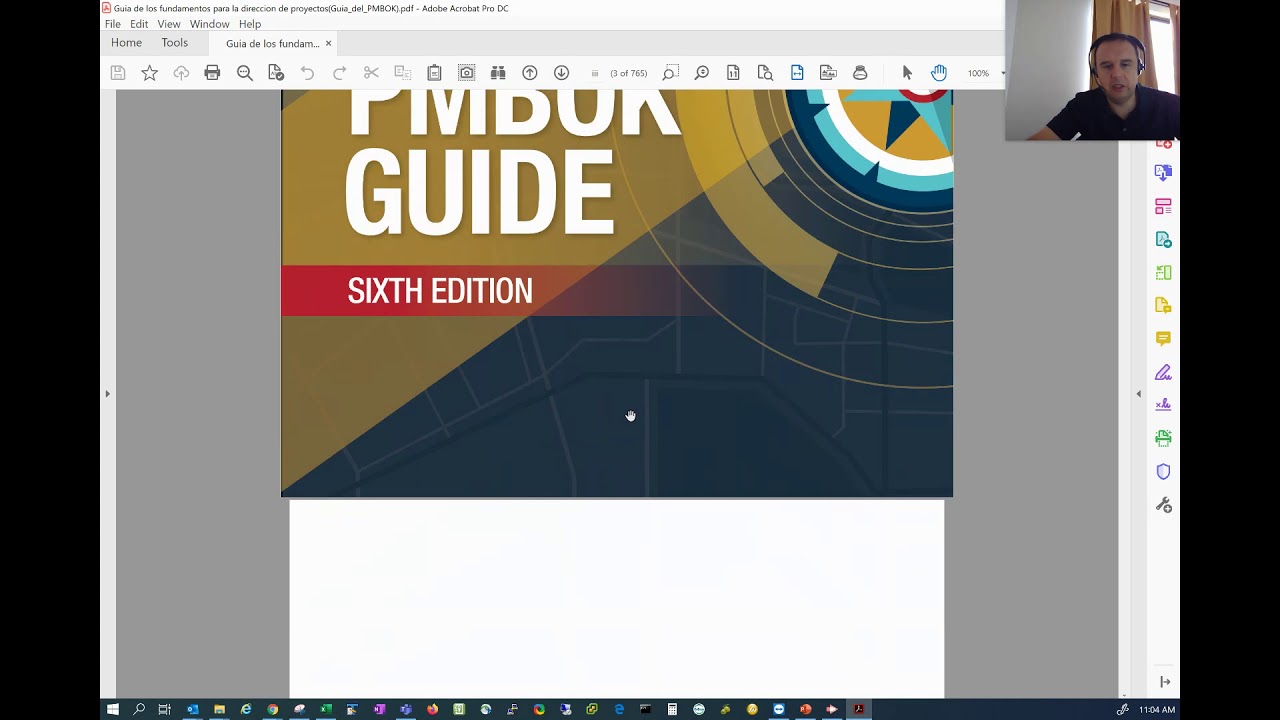Click the document-with-checkmark toolbar icon
The height and width of the screenshot is (720, 1280).
pos(276,73)
